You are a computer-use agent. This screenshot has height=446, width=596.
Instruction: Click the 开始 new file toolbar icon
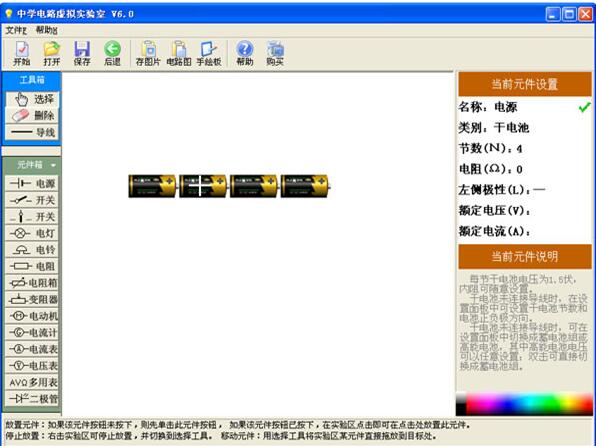[x=22, y=53]
